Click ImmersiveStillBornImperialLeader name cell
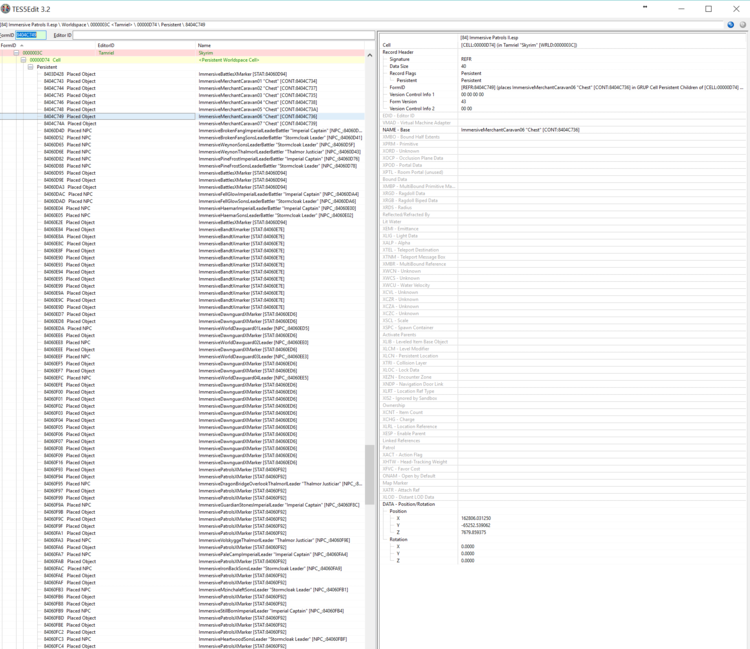750x649 pixels. [271, 611]
